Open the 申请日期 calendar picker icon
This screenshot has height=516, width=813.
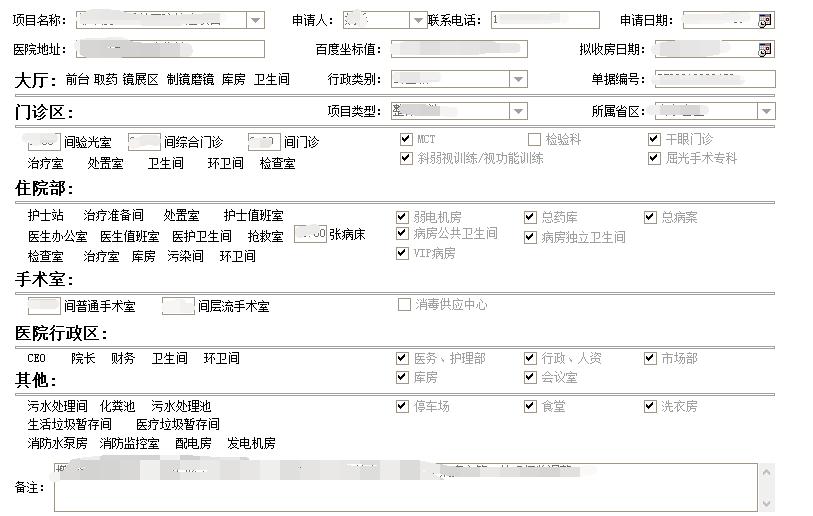(766, 20)
